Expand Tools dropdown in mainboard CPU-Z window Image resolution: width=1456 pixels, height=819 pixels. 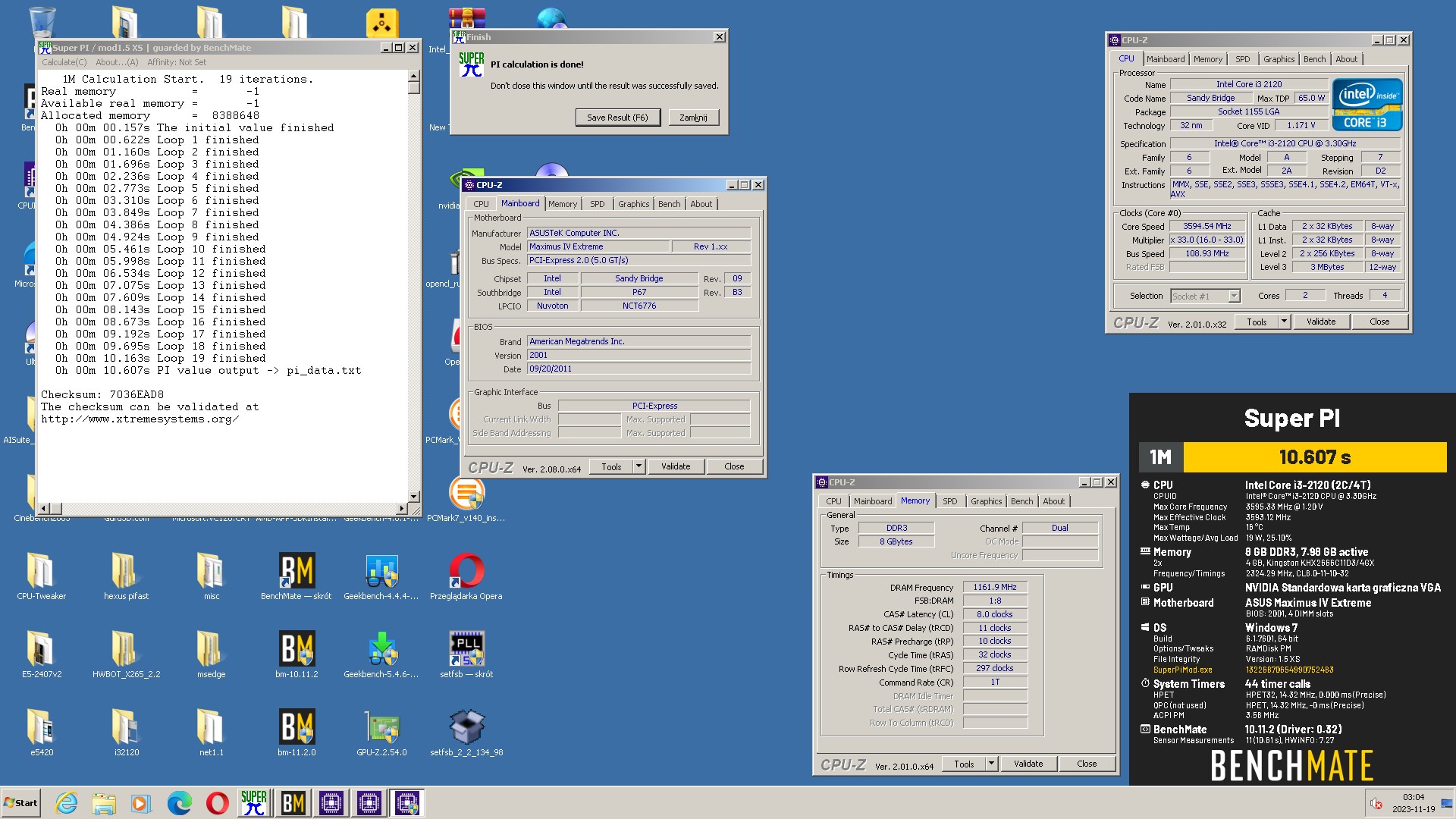639,466
